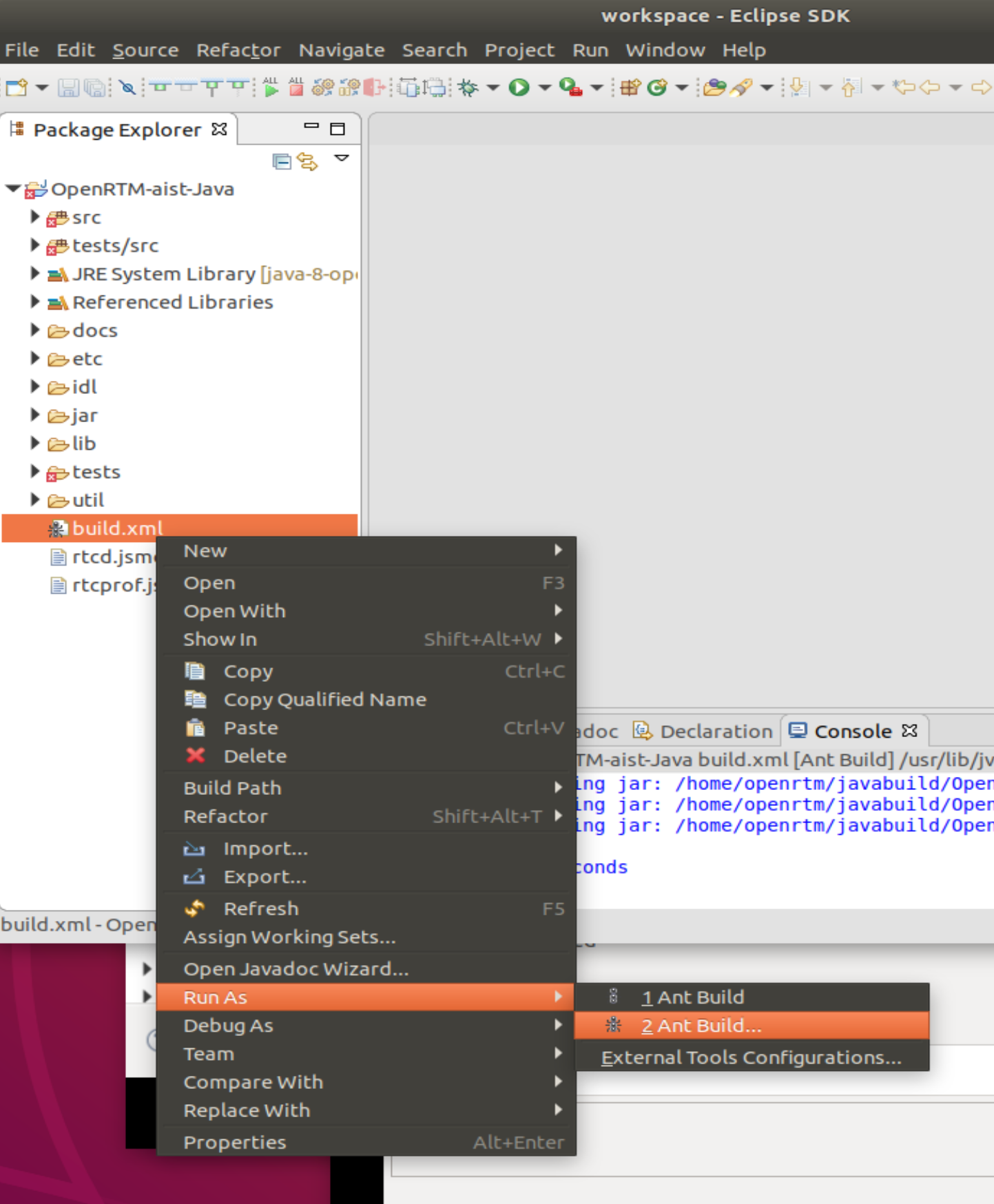
Task: Click the Back navigation arrow icon
Action: click(x=930, y=87)
